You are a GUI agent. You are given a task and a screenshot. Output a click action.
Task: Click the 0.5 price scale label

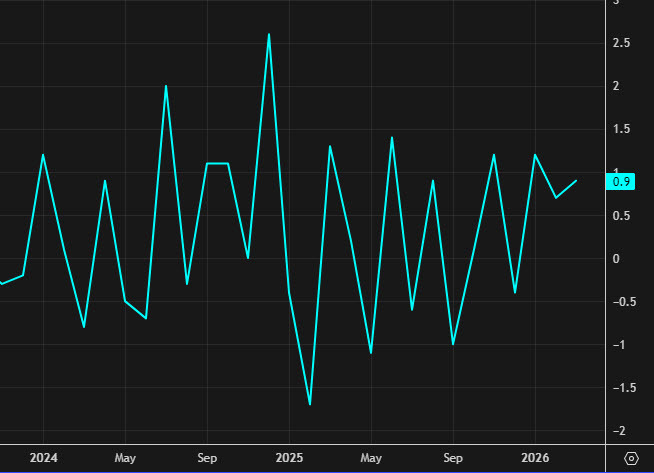click(621, 216)
